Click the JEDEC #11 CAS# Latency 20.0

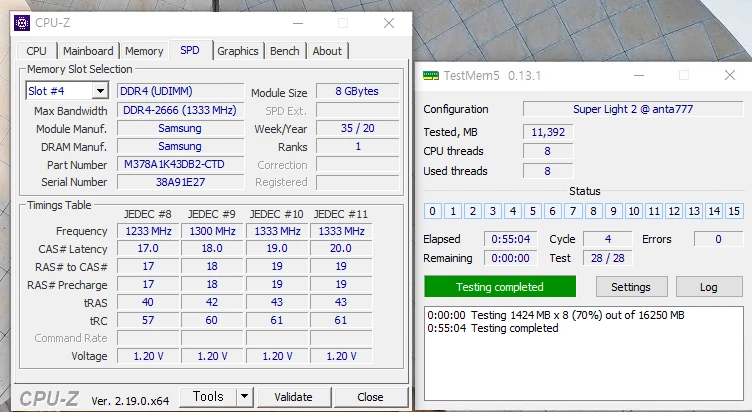(341, 248)
